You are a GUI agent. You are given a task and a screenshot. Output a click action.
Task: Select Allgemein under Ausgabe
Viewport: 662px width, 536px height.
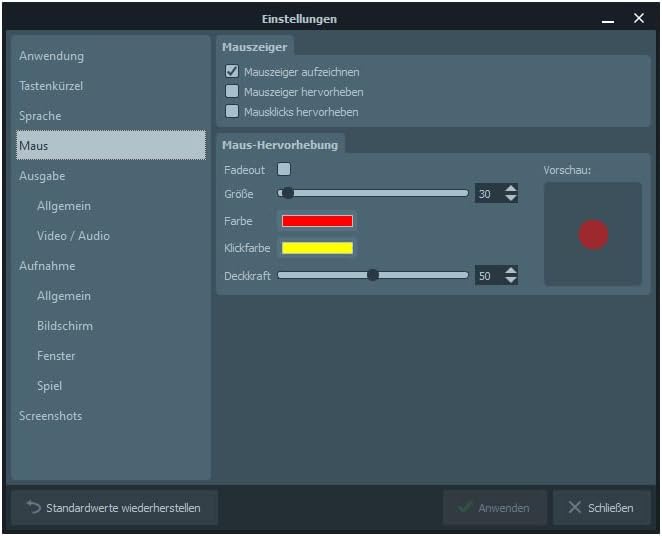(111, 206)
